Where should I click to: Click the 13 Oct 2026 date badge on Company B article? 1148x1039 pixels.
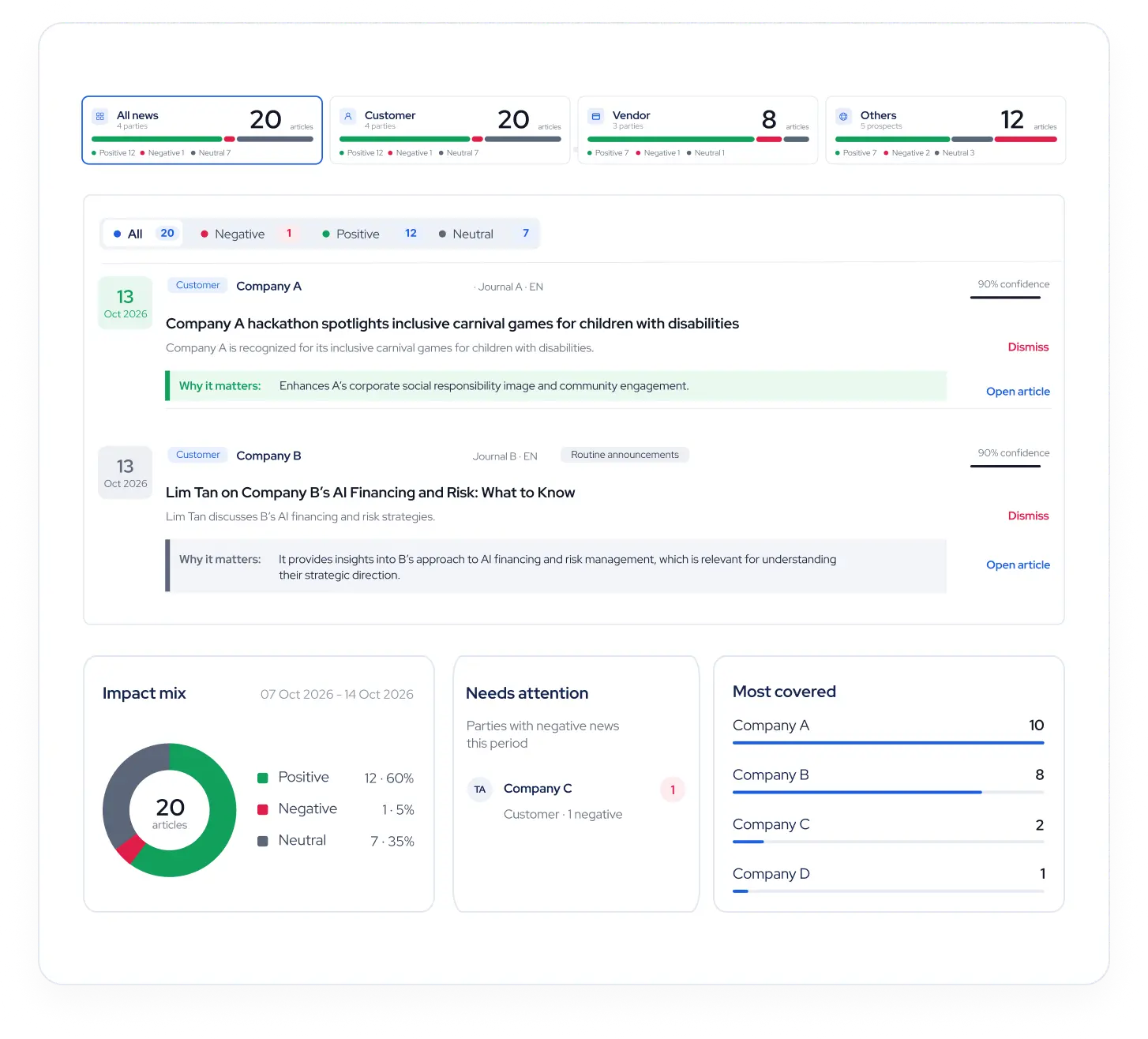(x=126, y=473)
